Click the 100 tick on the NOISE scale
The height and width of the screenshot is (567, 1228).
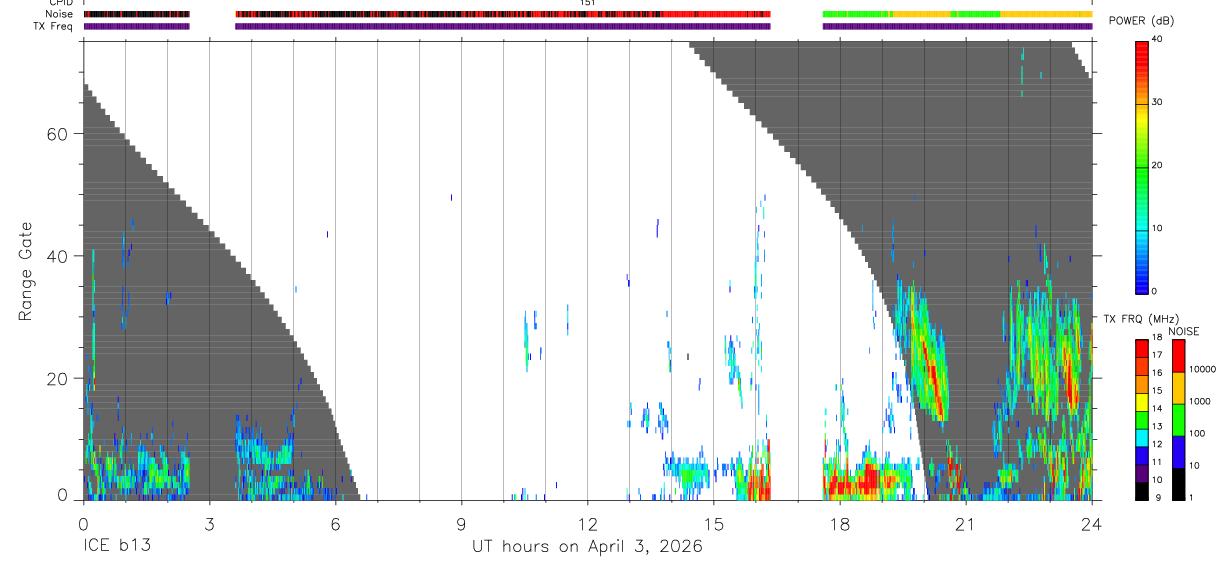pos(1197,434)
